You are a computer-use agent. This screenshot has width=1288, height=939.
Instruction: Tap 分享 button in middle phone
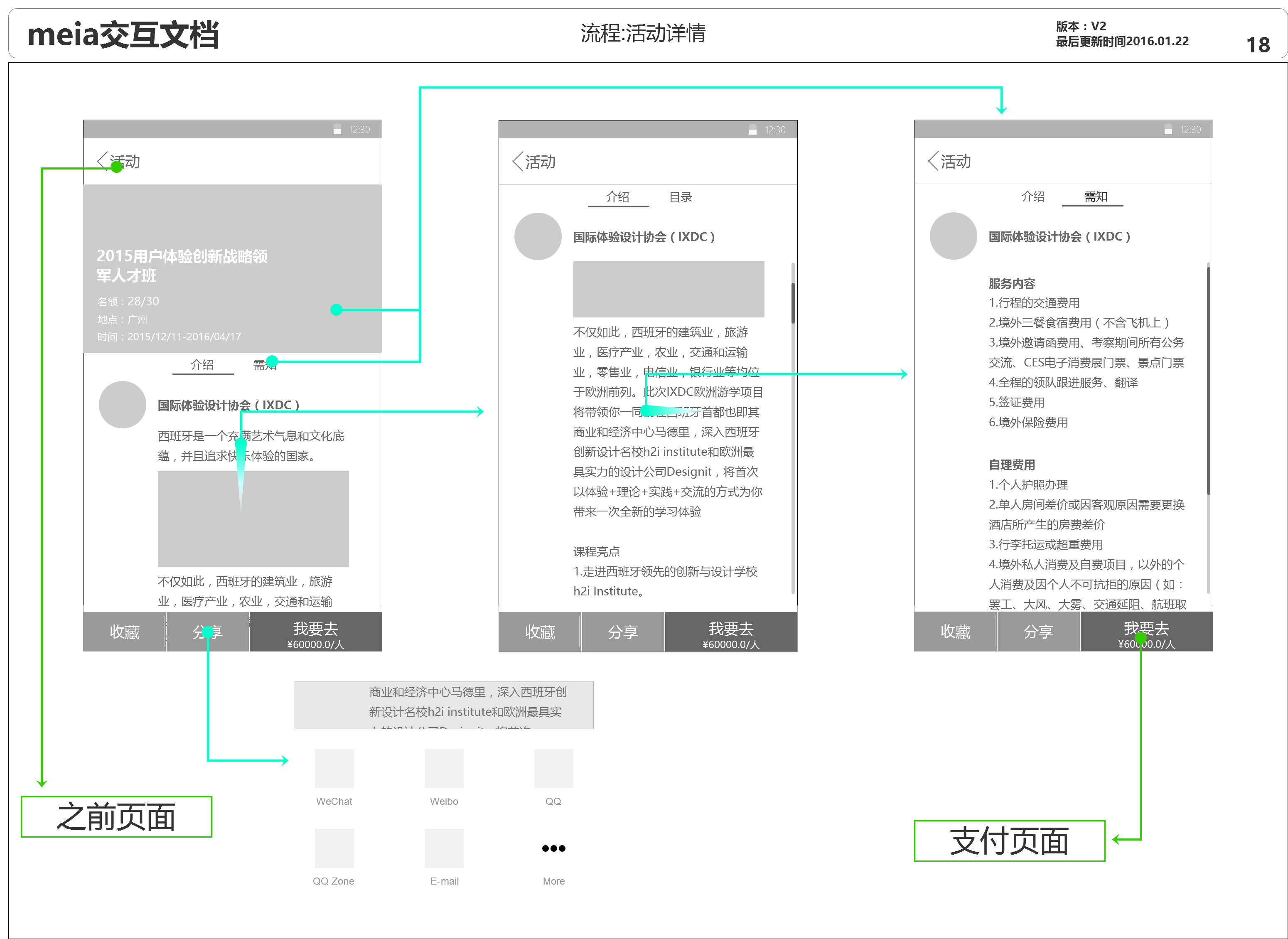(623, 632)
